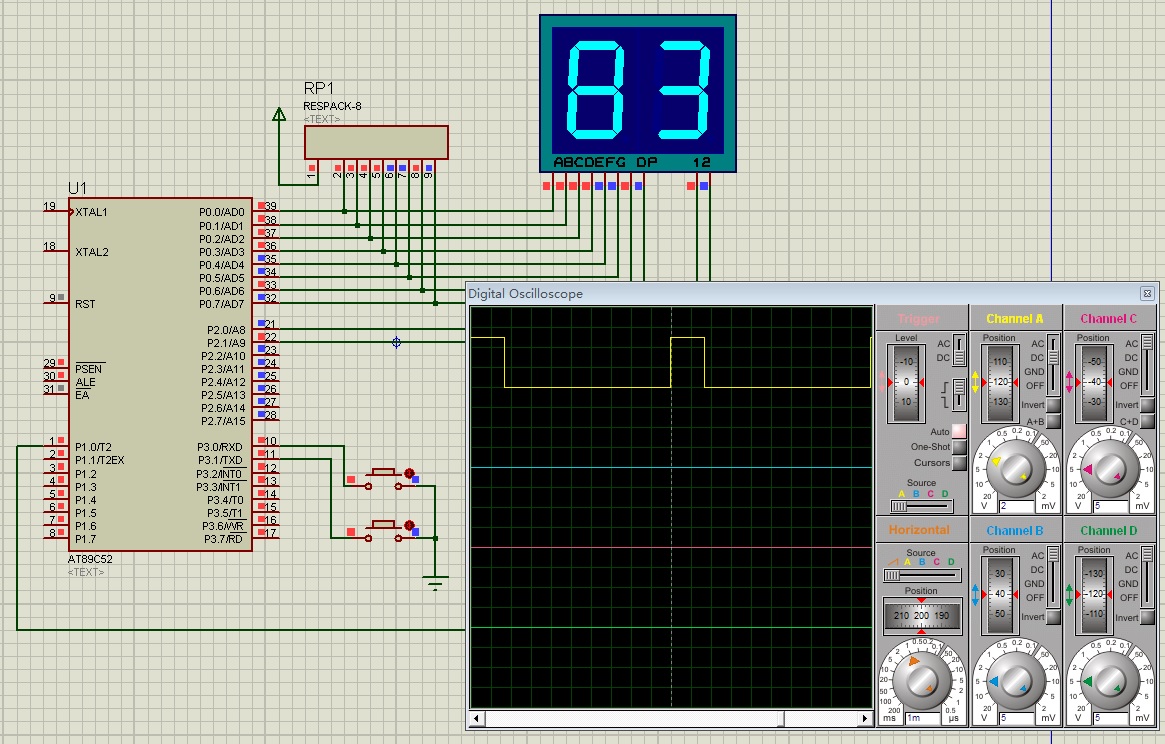Click the power terminal arrow near RP1

(279, 114)
